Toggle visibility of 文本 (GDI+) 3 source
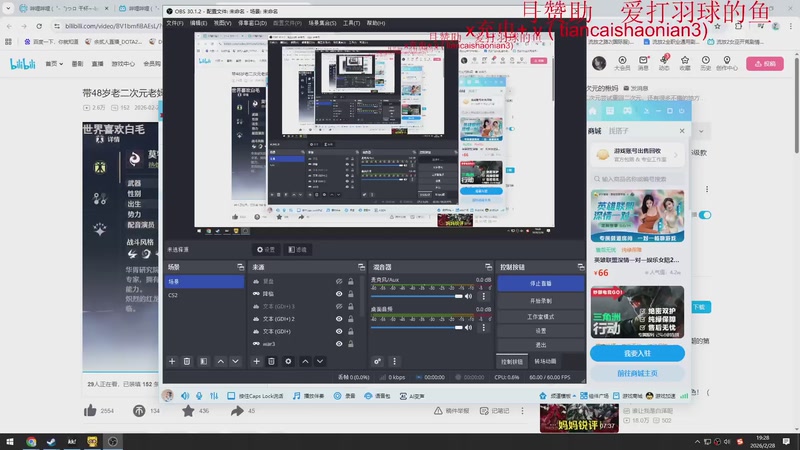Viewport: 800px width, 450px height. point(339,306)
